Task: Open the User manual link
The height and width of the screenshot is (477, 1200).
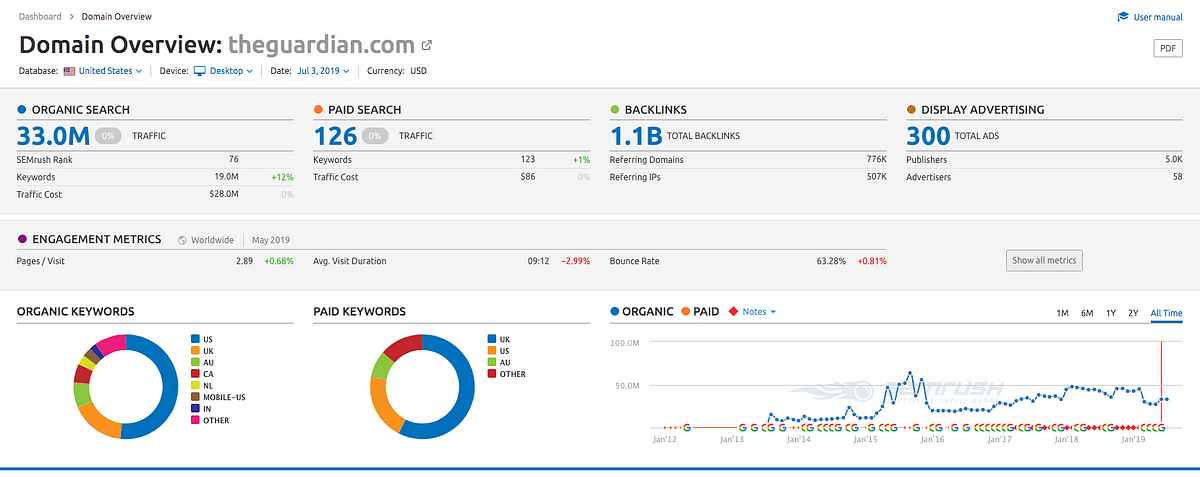Action: pyautogui.click(x=1159, y=17)
